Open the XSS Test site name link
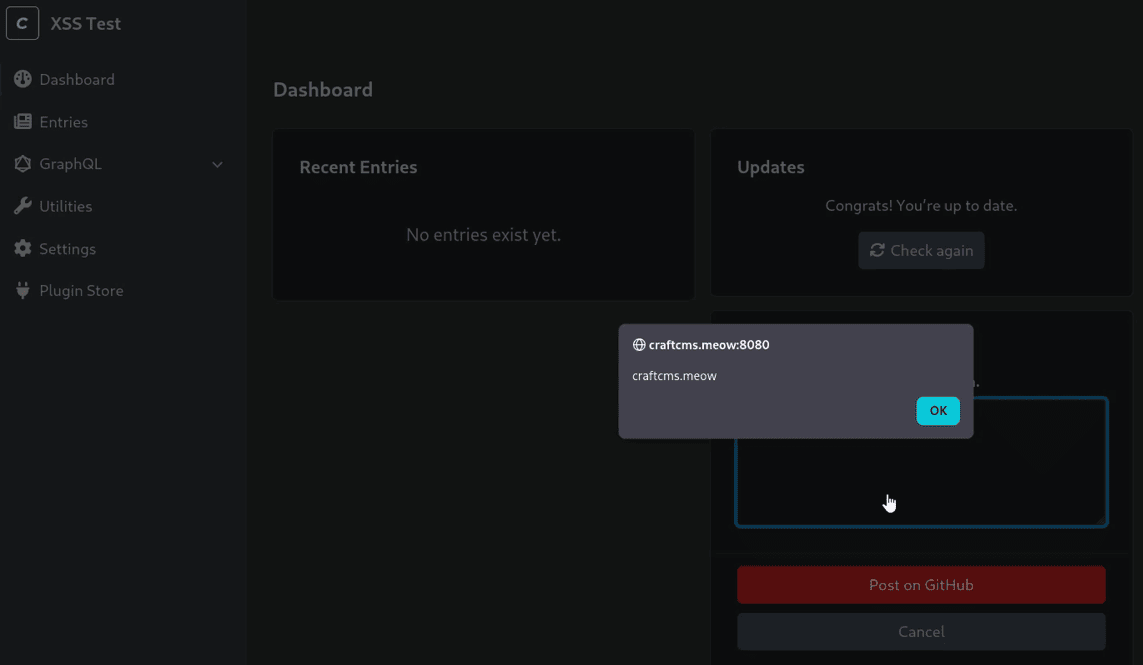 pos(85,23)
